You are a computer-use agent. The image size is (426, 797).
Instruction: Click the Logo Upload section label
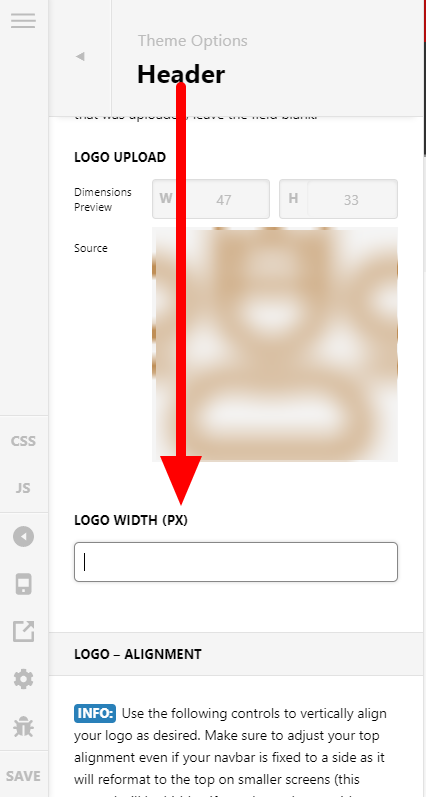coord(120,157)
